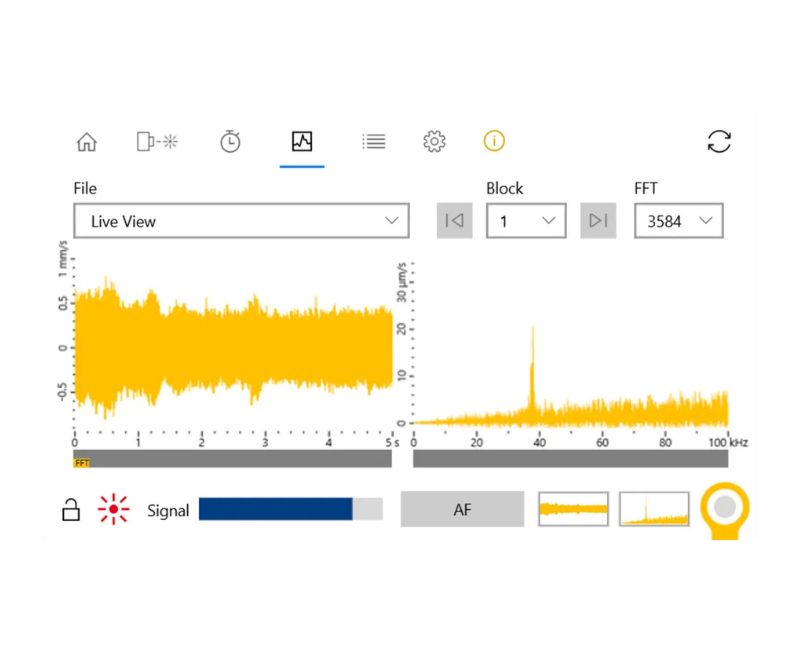
Task: Toggle the red laser indicator
Action: 113,509
